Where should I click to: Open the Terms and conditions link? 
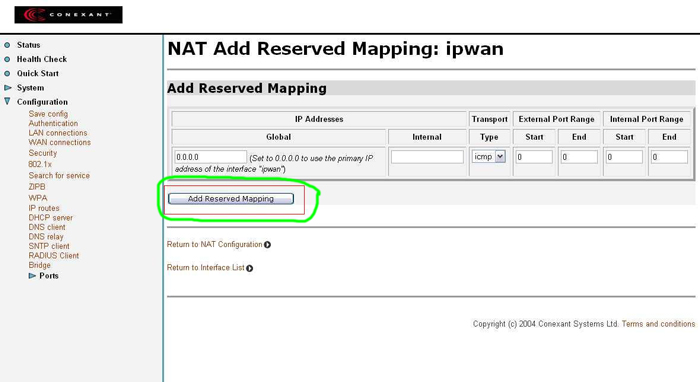pyautogui.click(x=658, y=324)
